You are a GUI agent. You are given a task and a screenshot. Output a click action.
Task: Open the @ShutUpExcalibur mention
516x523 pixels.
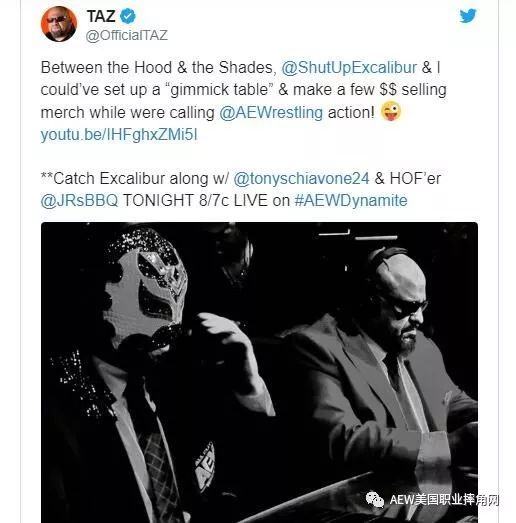(349, 68)
